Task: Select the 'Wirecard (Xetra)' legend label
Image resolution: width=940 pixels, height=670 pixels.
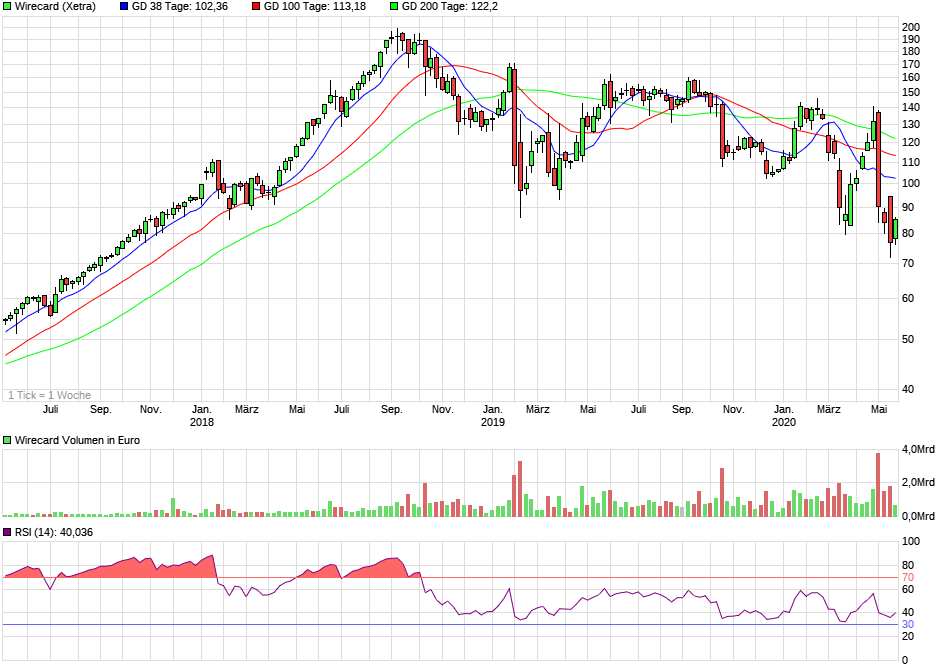Action: tap(55, 7)
